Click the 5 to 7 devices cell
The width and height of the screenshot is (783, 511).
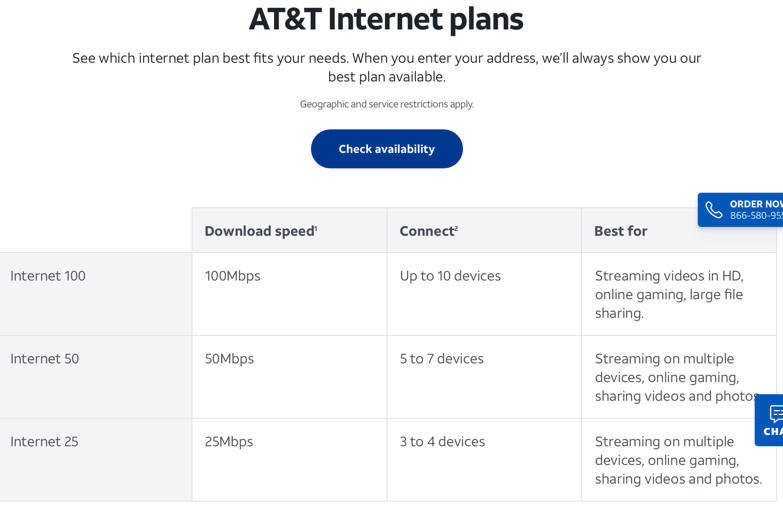point(441,359)
